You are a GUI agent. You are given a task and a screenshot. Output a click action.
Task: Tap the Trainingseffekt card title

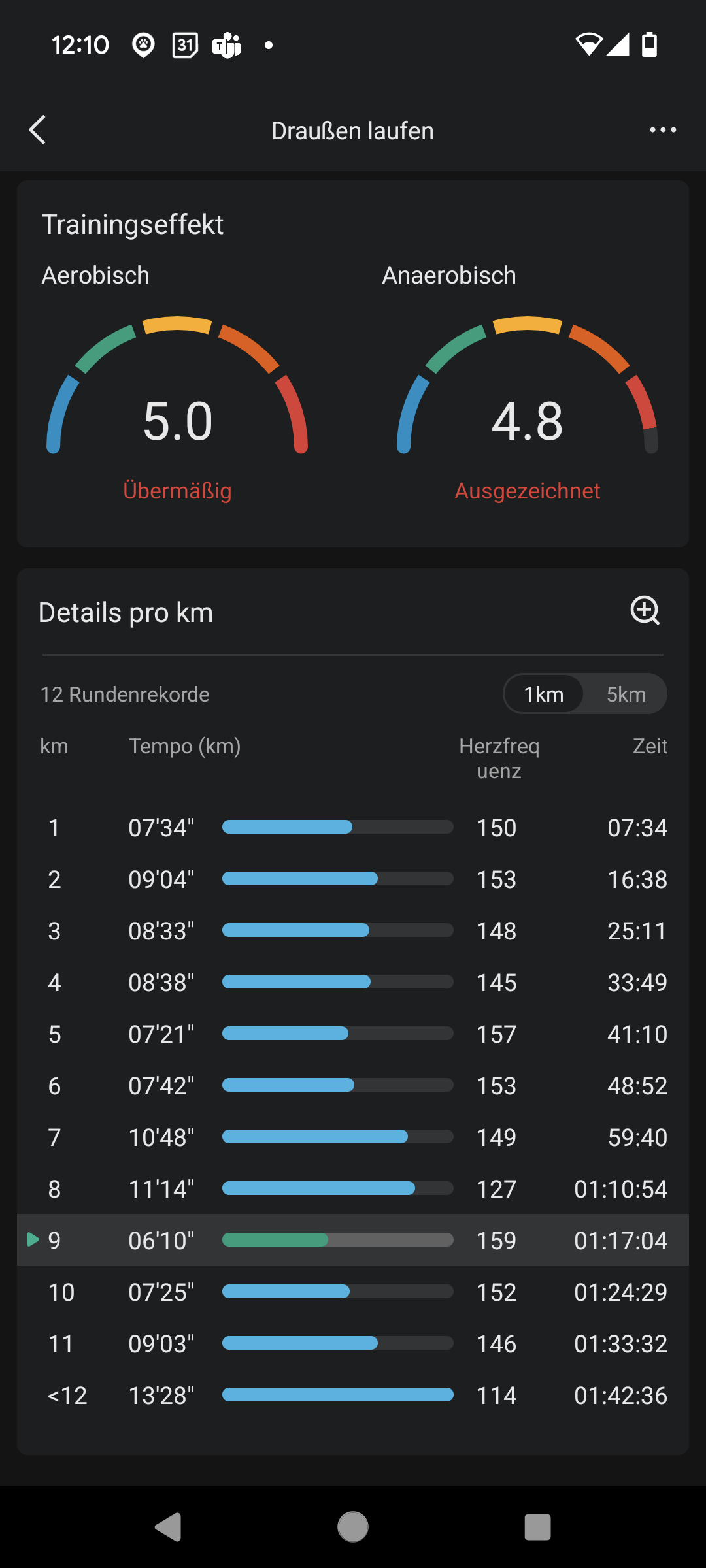point(133,225)
